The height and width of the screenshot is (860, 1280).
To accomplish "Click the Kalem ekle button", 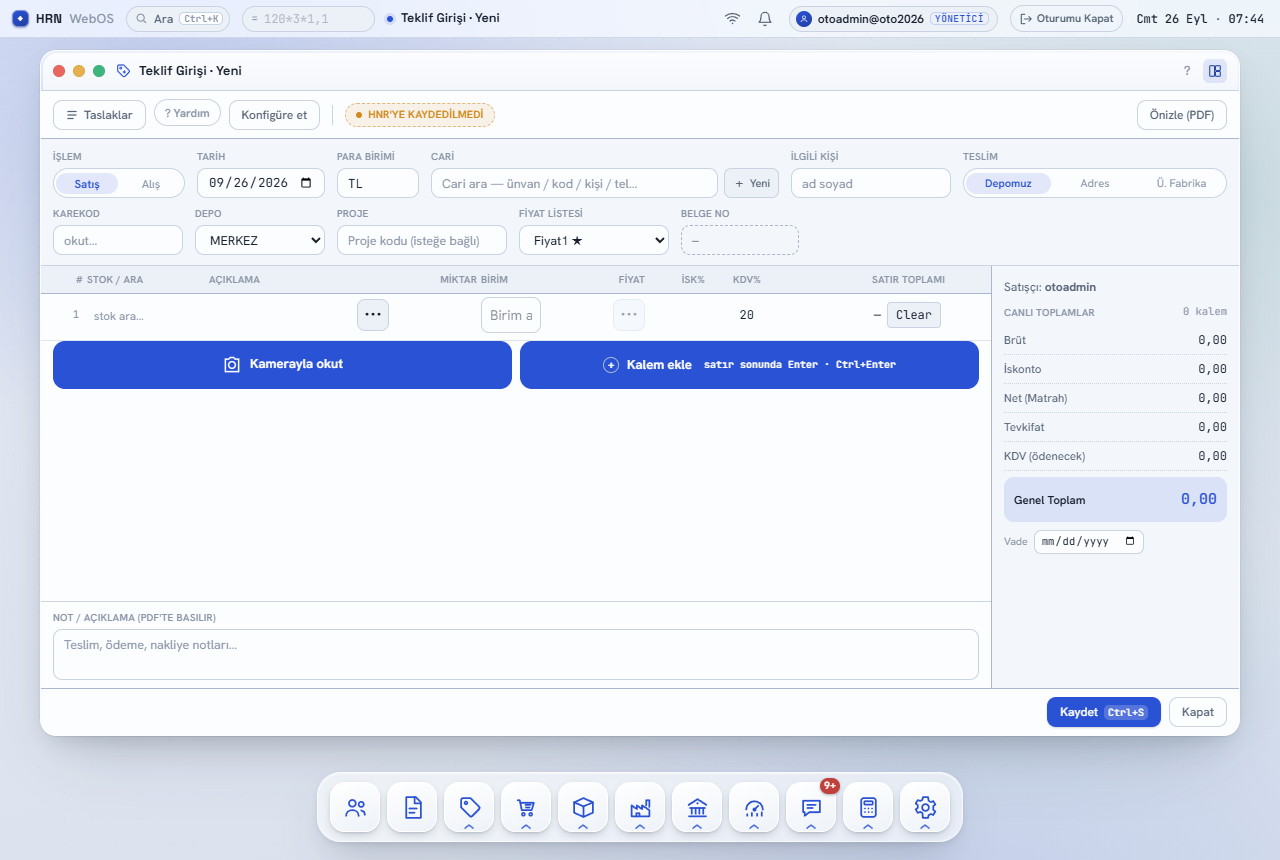I will tap(749, 365).
